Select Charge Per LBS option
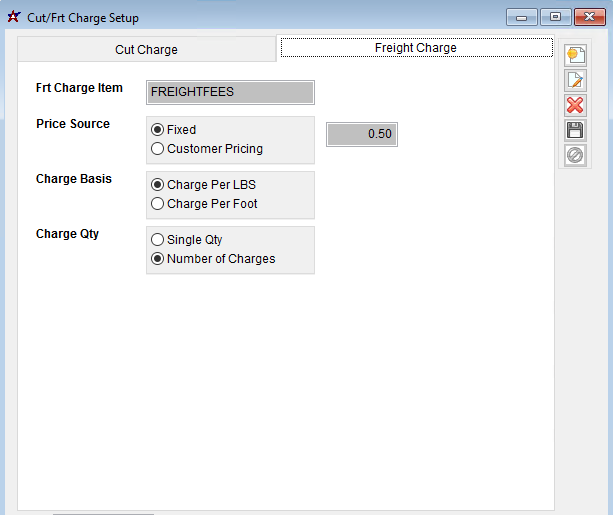Viewport: 613px width, 515px height. pos(203,185)
